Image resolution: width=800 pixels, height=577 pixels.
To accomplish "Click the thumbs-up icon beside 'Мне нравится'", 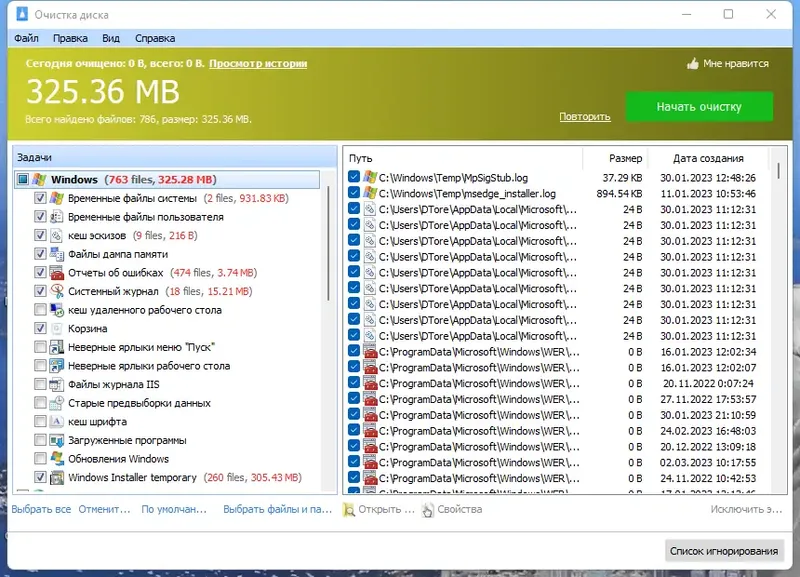I will [x=692, y=64].
